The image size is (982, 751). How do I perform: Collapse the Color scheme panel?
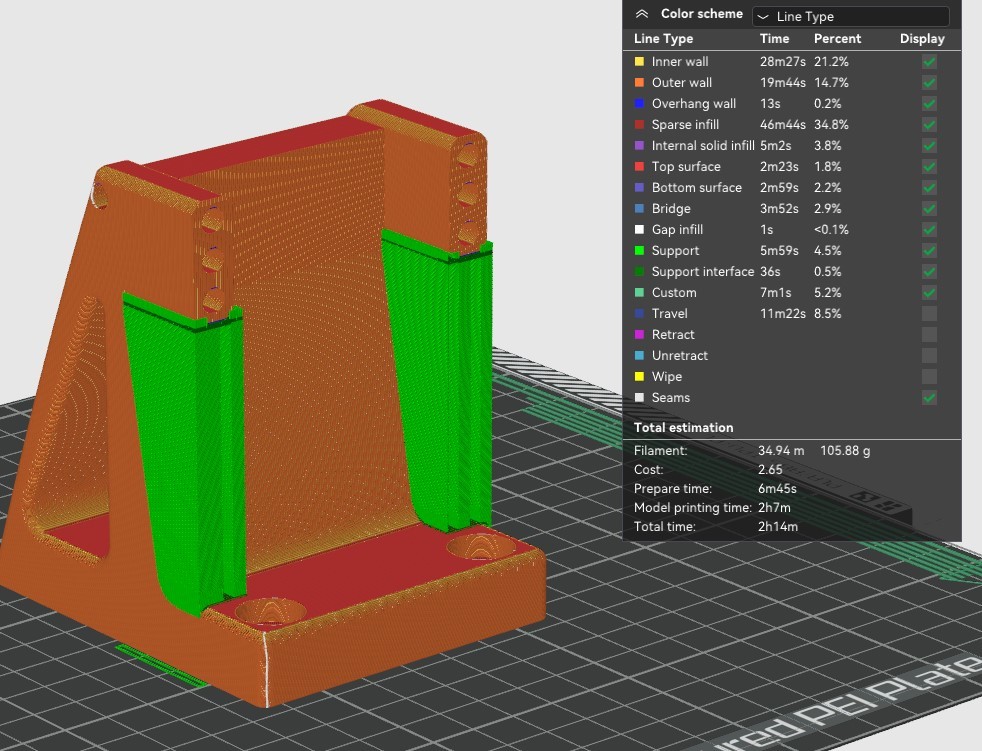coord(641,14)
